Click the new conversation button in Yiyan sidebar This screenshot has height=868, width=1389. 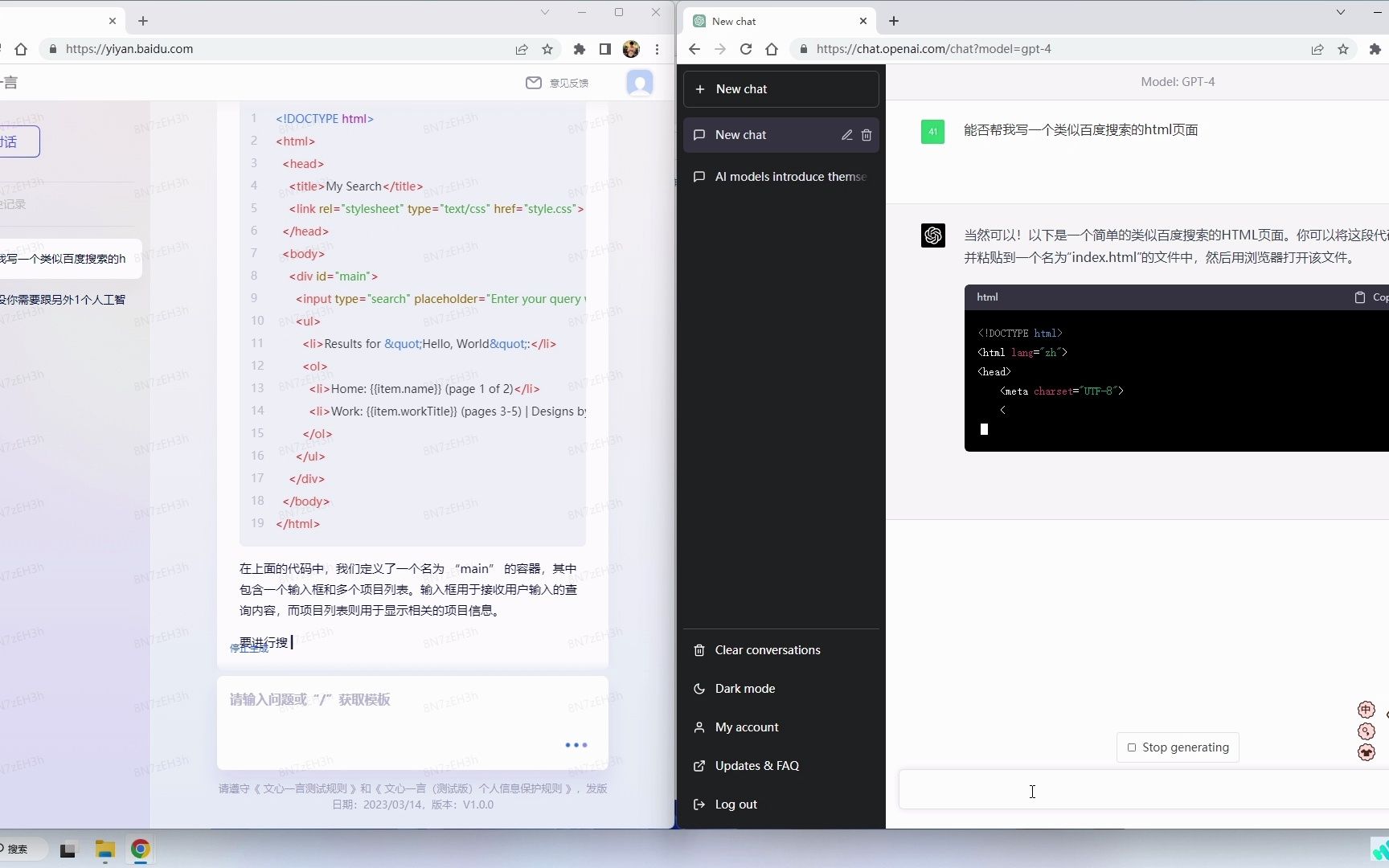(19, 142)
